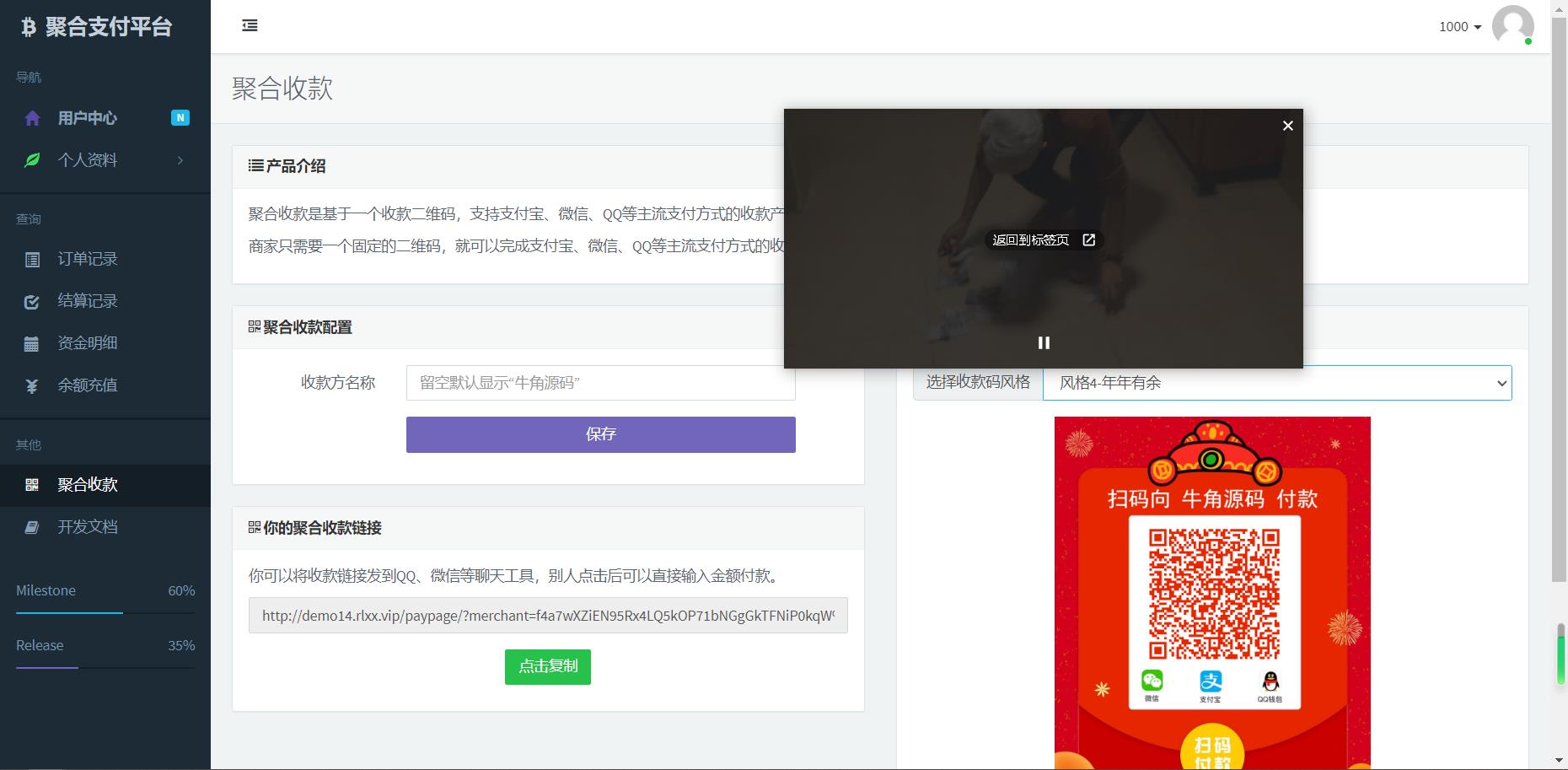This screenshot has height=770, width=1568.
Task: Click the QR icon beside 聚合收款 in the sidebar
Action: [x=32, y=485]
